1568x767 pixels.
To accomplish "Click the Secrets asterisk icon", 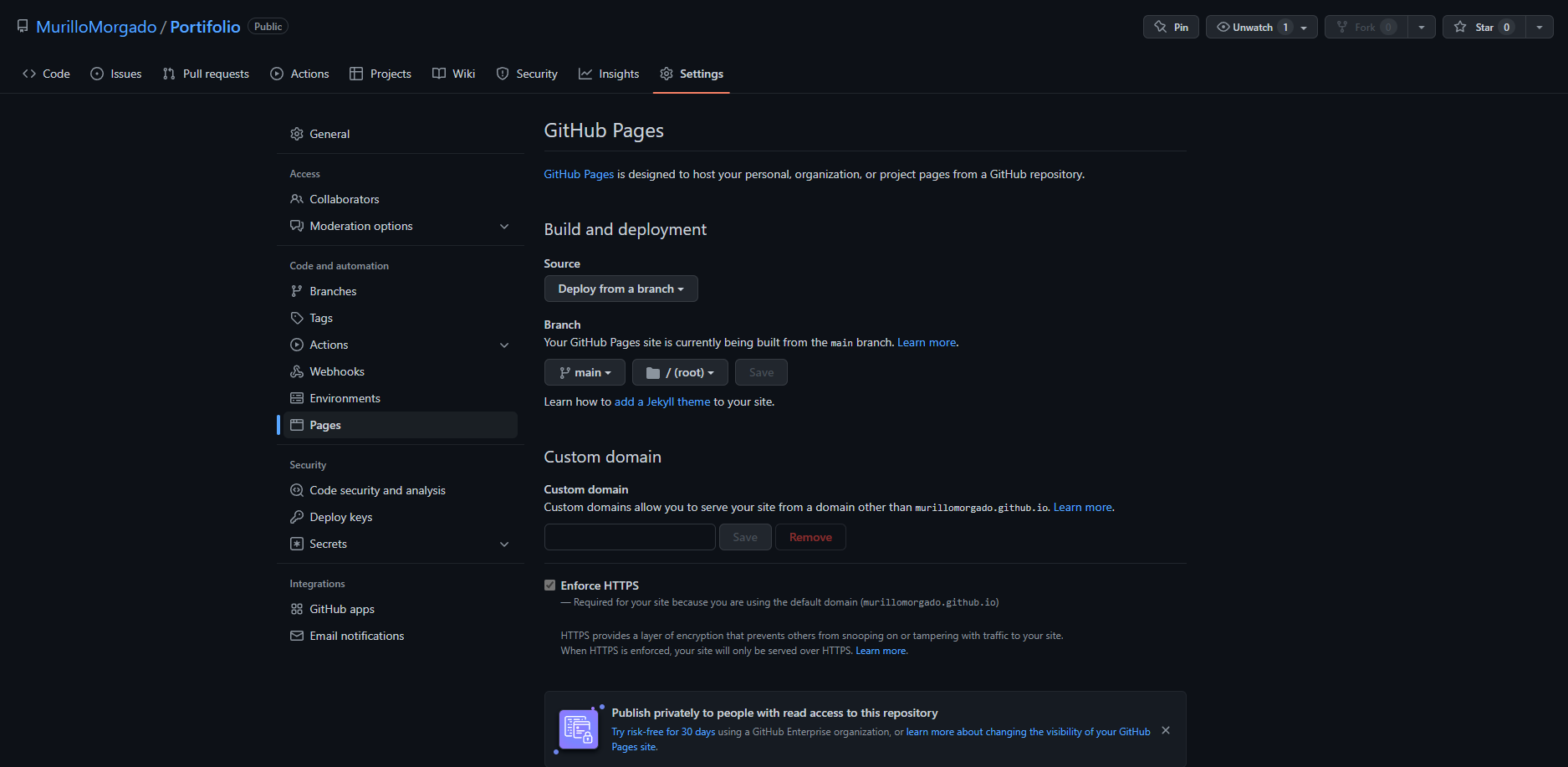I will (x=297, y=544).
